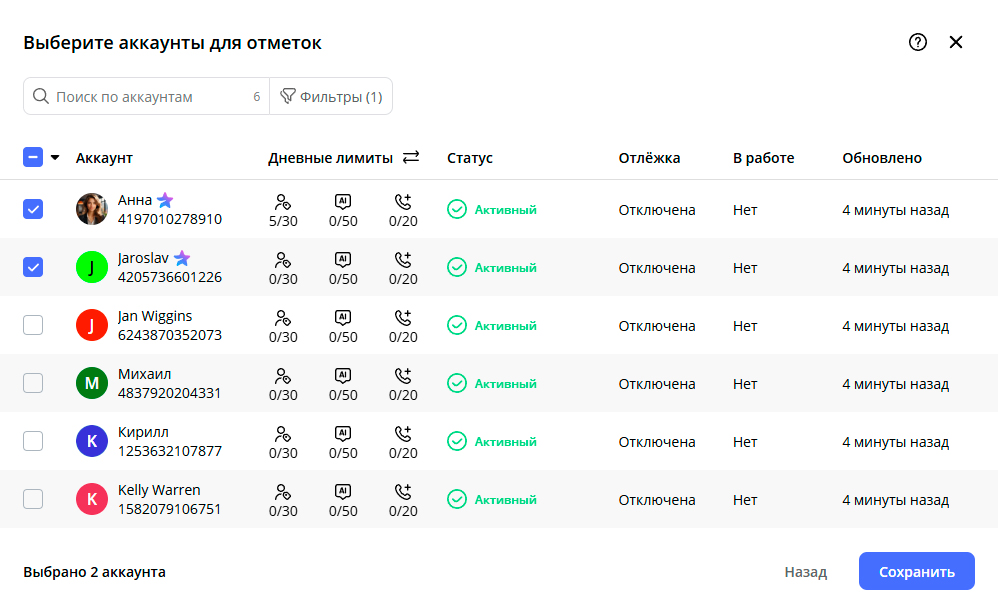
Task: Click the star badge next to Jaroslav
Action: [x=182, y=258]
